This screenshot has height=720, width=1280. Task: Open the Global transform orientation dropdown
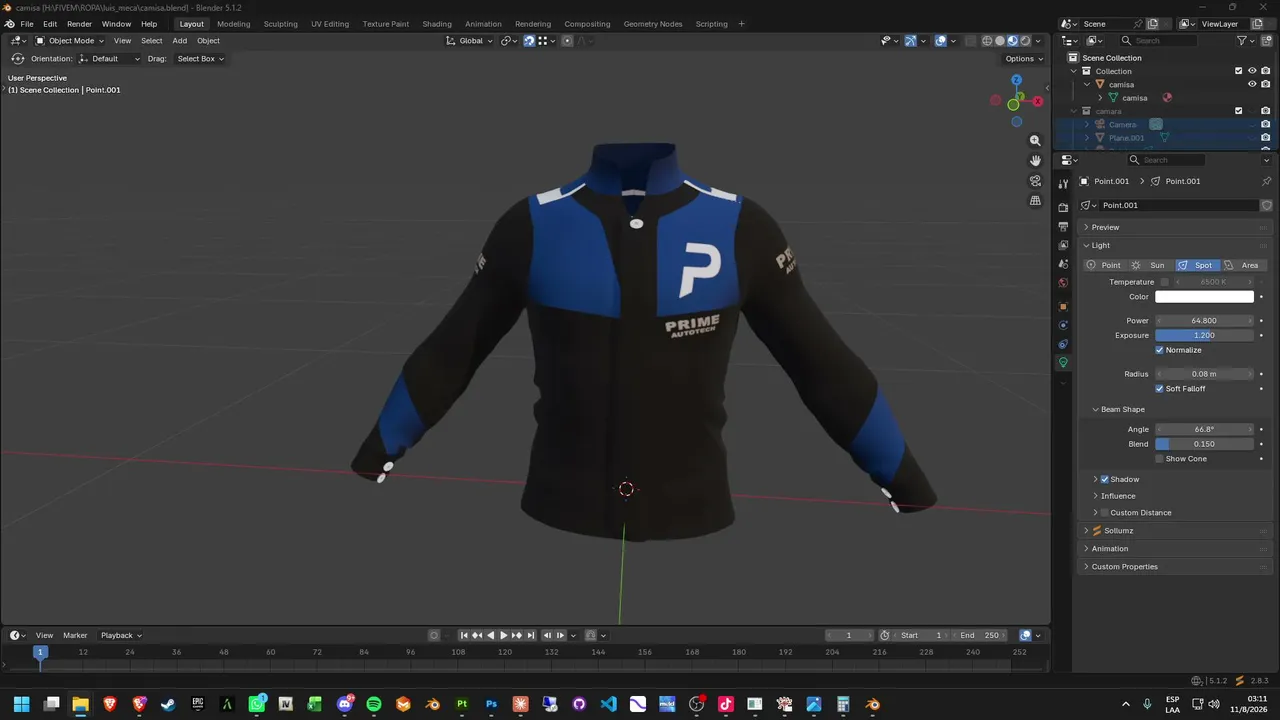pyautogui.click(x=470, y=41)
